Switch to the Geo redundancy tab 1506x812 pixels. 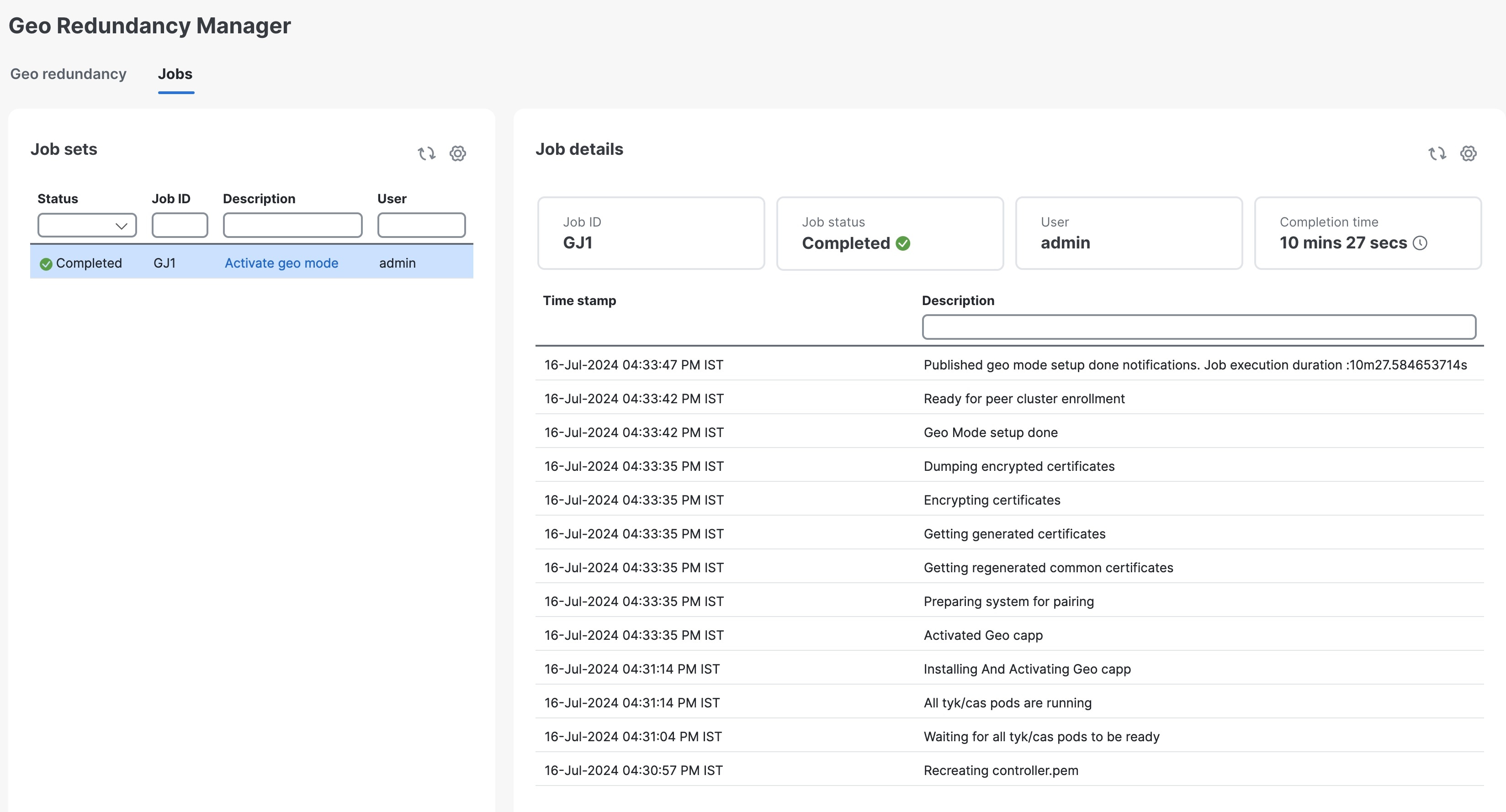(69, 74)
